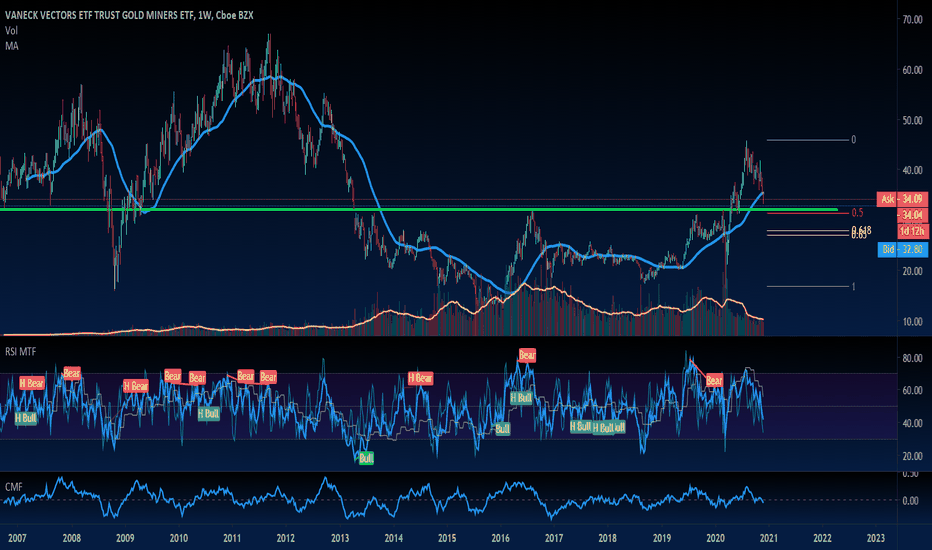Click the 80.00 value on the RSI axis
Image resolution: width=932 pixels, height=550 pixels.
(912, 358)
